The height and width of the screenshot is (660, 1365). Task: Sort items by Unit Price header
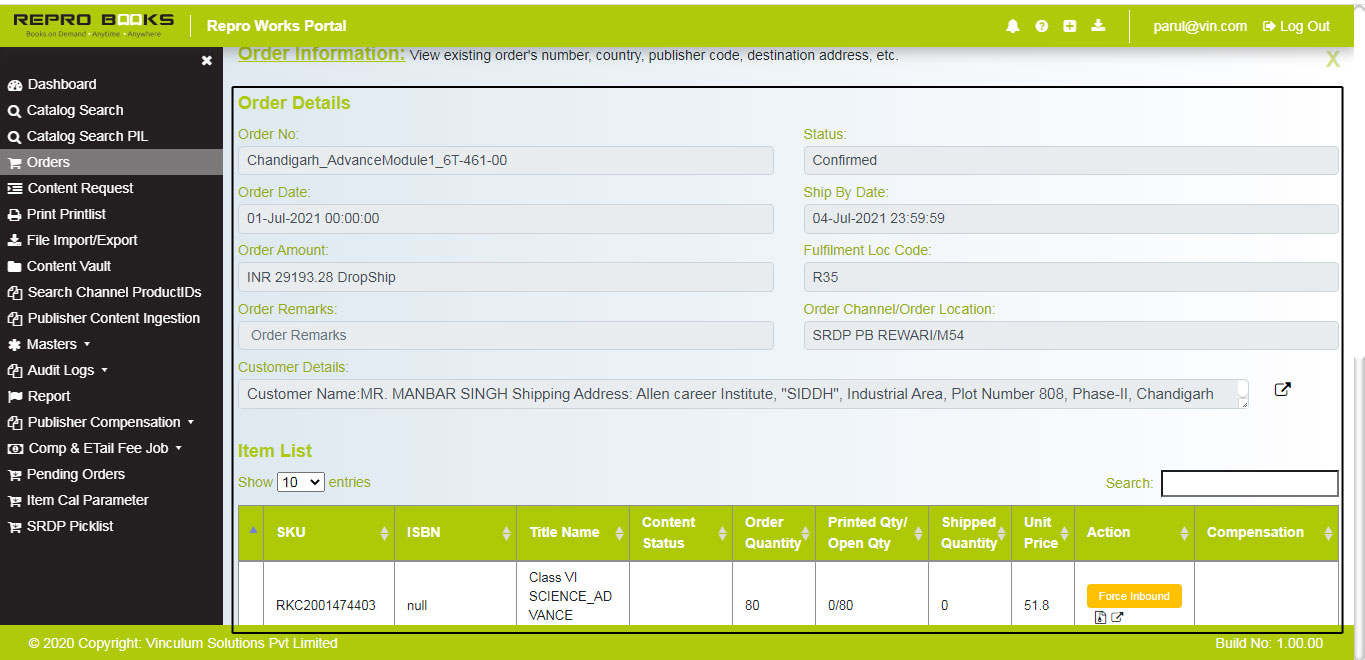click(x=1041, y=533)
